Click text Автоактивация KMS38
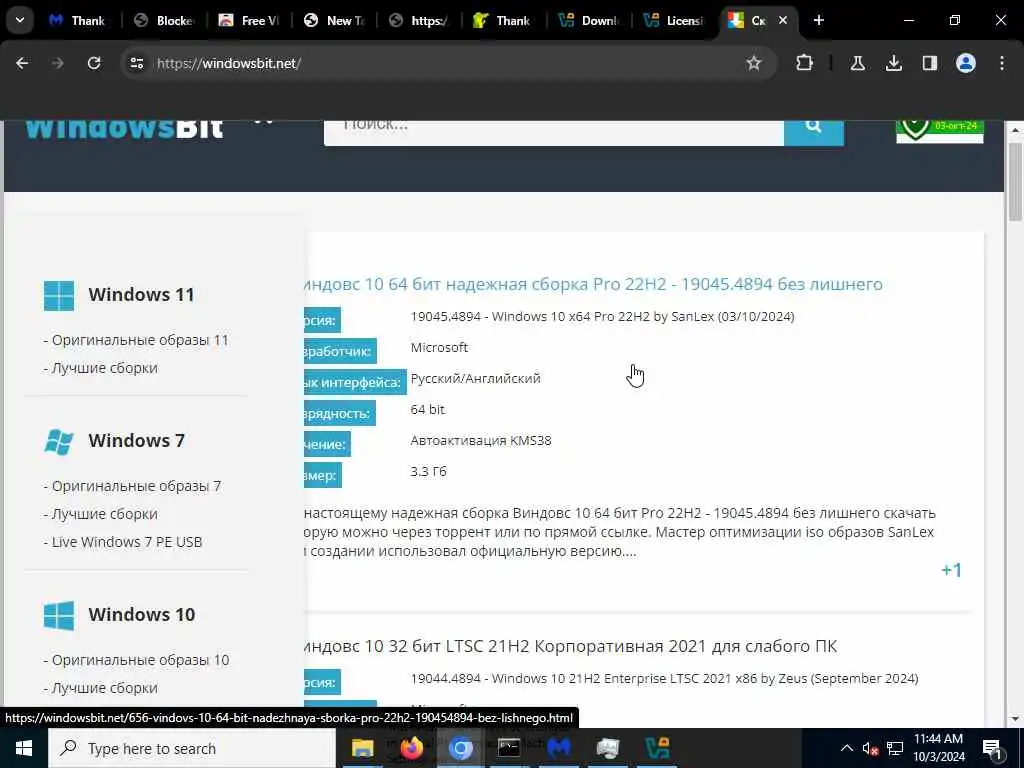Screen dimensions: 1024x768 pos(481,440)
